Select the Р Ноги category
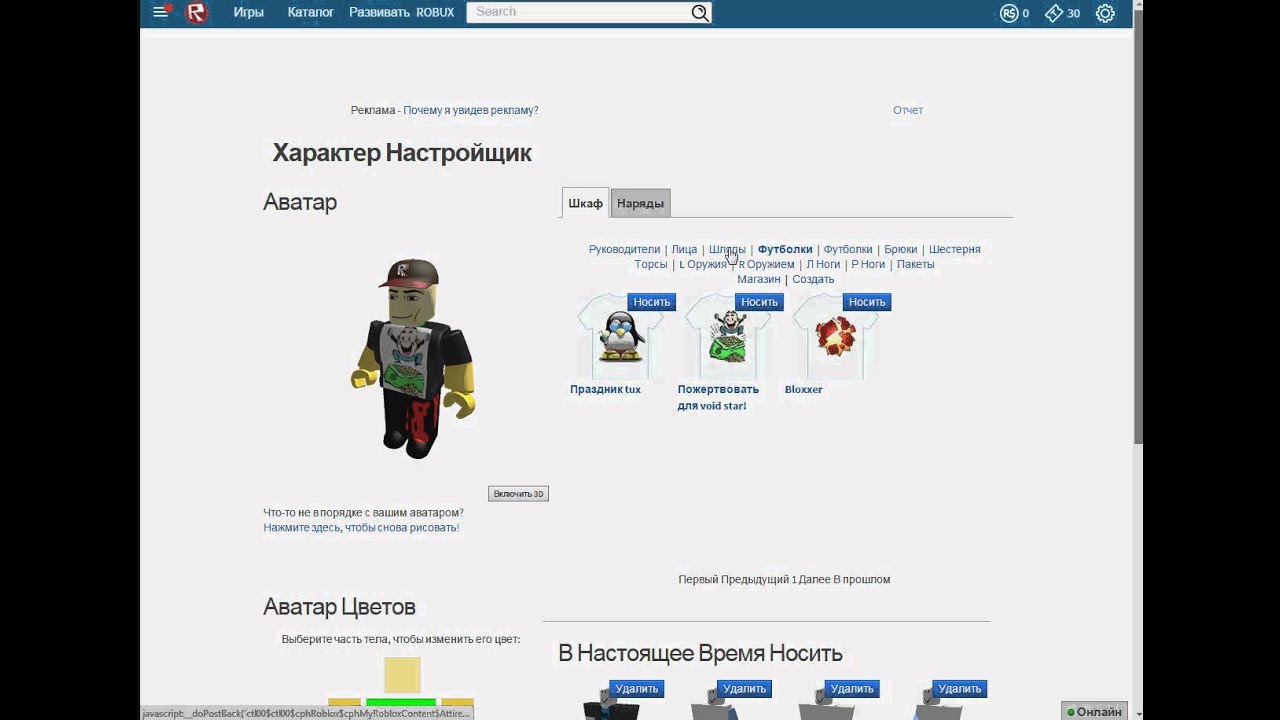The width and height of the screenshot is (1280, 720). click(x=868, y=264)
